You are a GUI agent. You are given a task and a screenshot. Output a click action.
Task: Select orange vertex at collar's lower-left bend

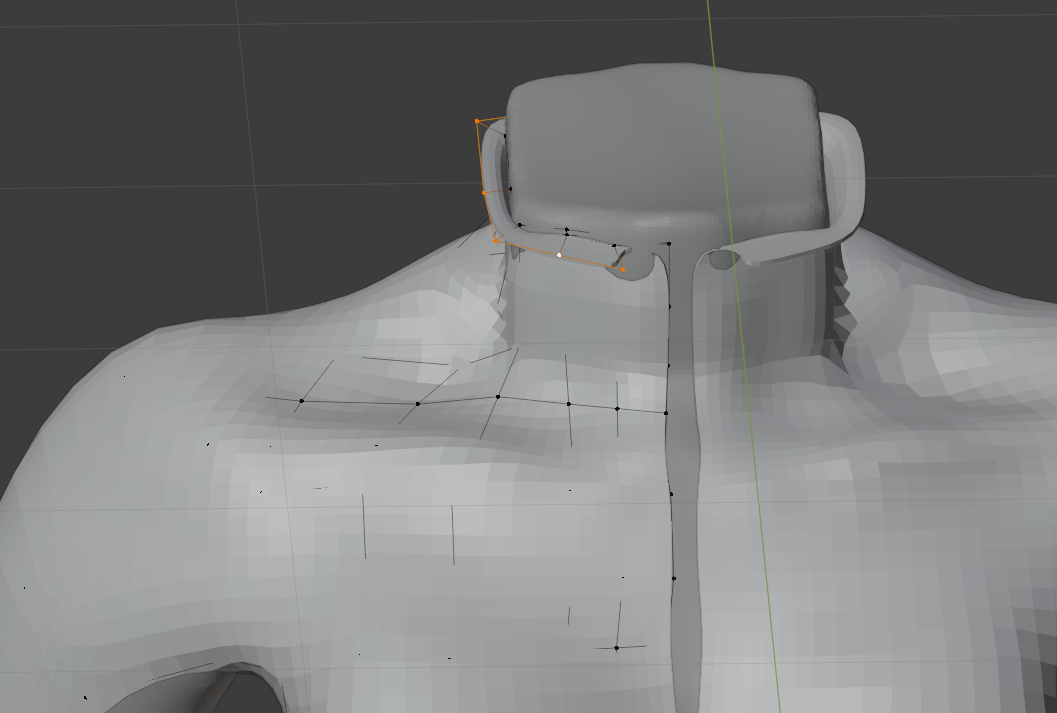pos(495,241)
